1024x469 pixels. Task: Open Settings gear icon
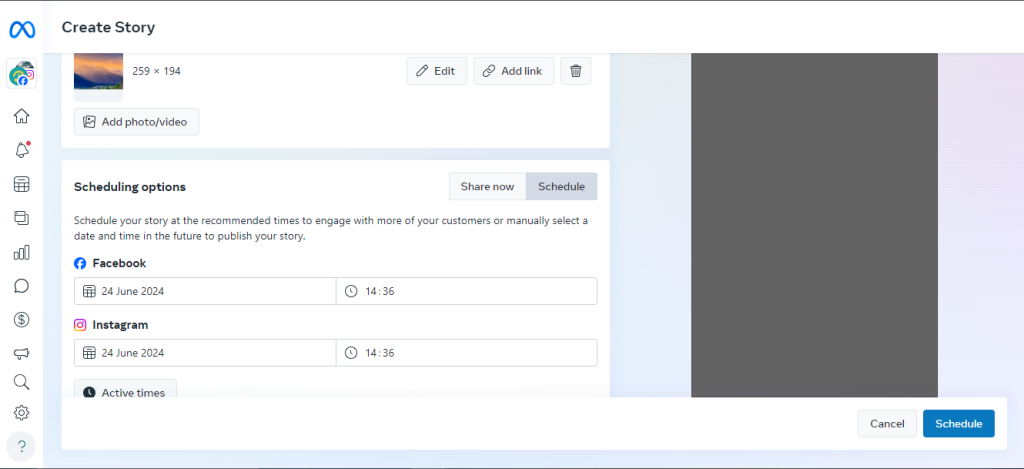22,413
